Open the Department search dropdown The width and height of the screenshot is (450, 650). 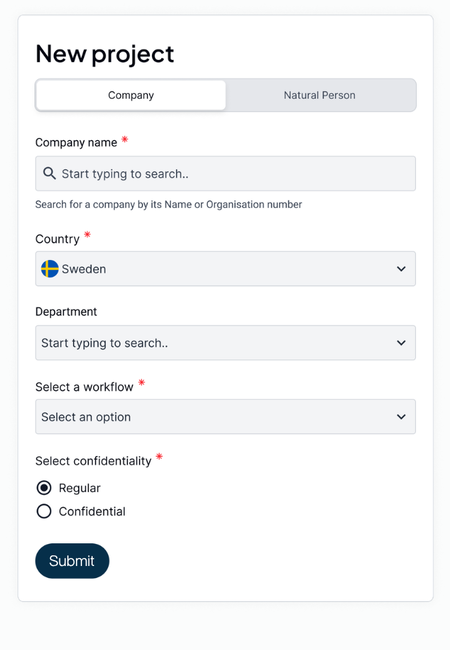[x=225, y=343]
